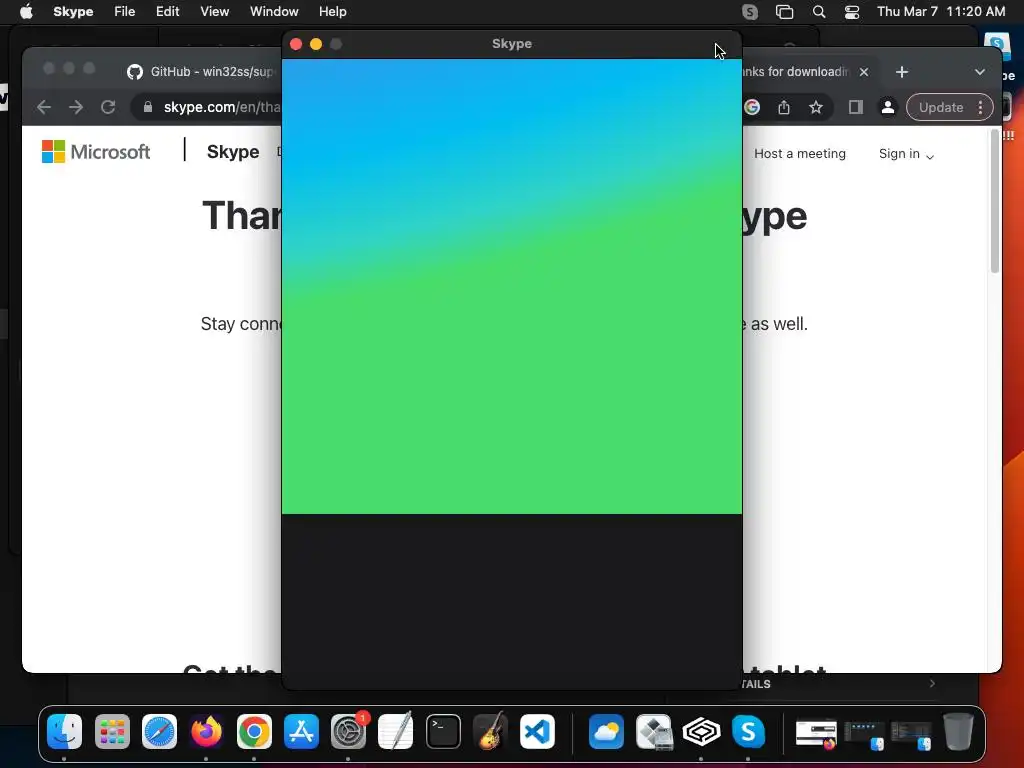
Task: Open Visual Studio Code from the dock
Action: pos(537,731)
